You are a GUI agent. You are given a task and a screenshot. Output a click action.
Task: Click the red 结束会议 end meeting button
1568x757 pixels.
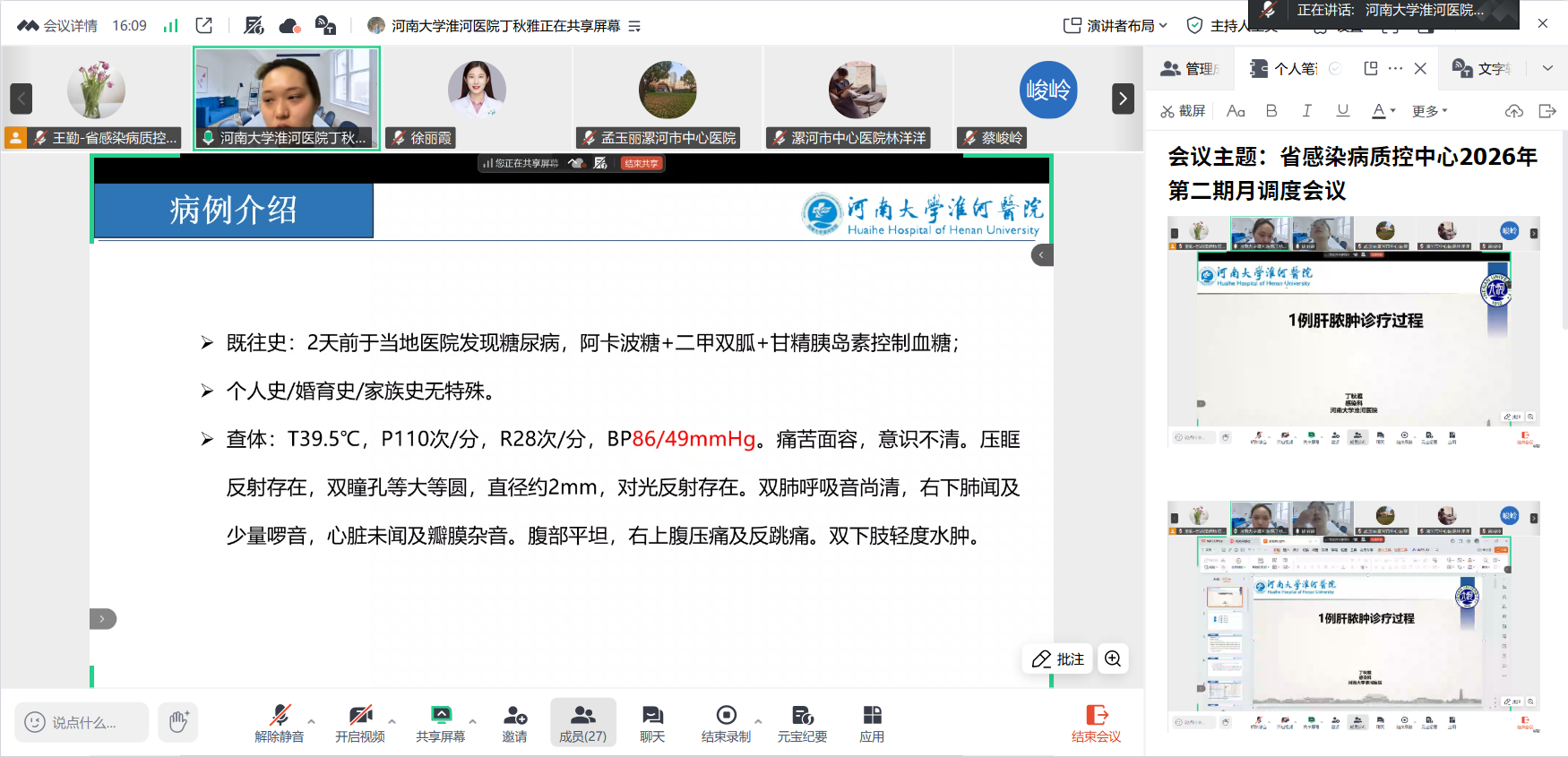(1097, 723)
